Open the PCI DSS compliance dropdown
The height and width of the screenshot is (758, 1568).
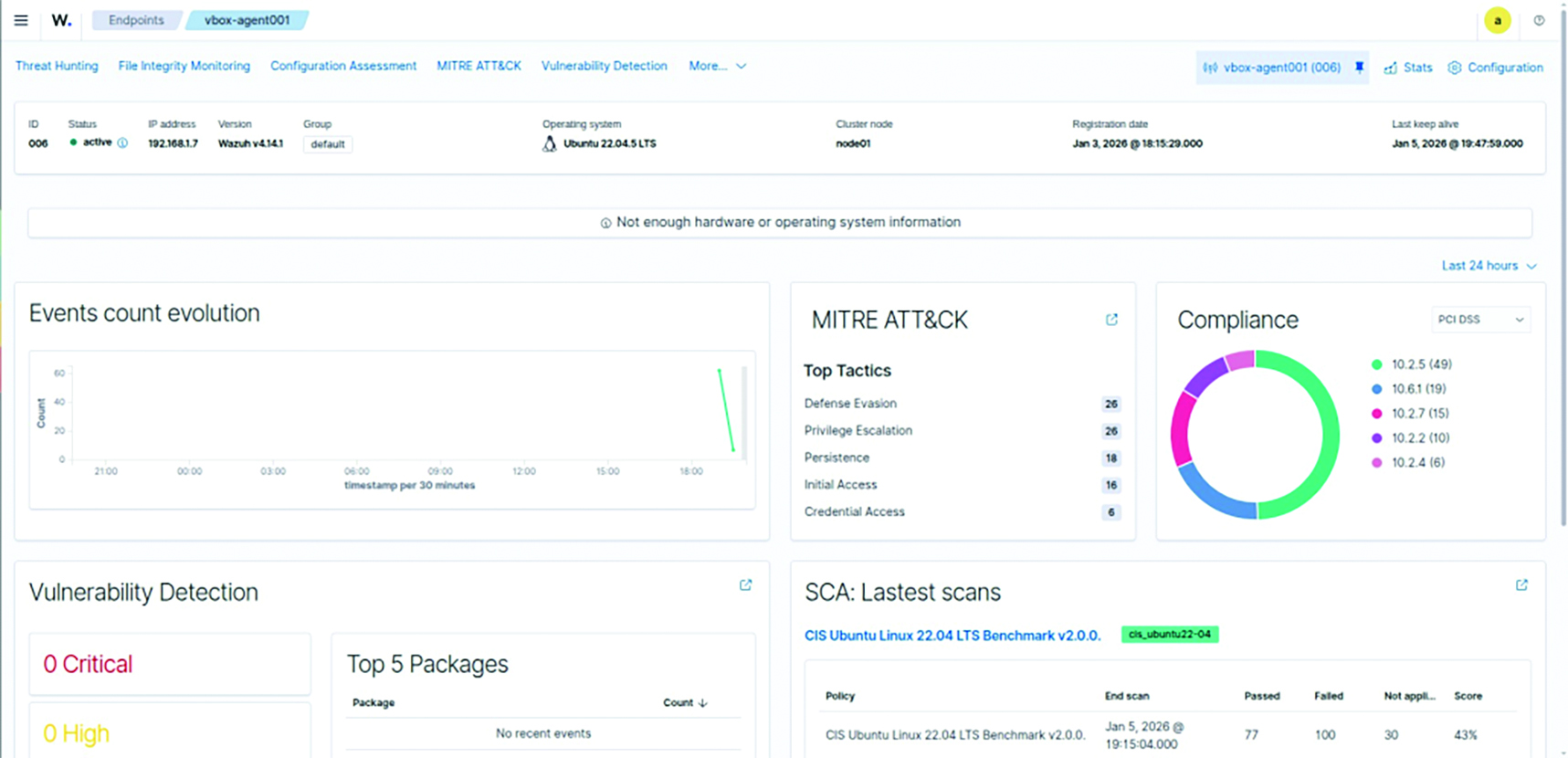pos(1479,320)
